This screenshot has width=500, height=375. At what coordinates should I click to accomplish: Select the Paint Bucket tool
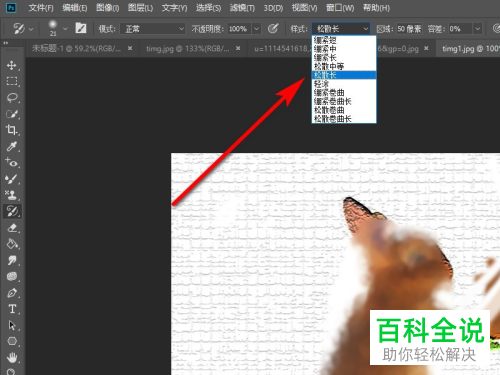(x=12, y=244)
